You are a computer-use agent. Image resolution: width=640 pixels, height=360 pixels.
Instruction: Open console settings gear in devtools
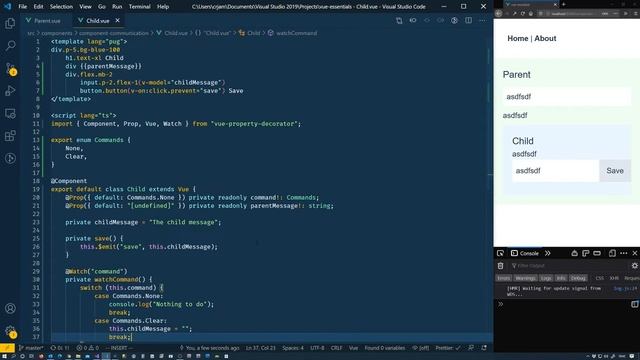pyautogui.click(x=635, y=266)
